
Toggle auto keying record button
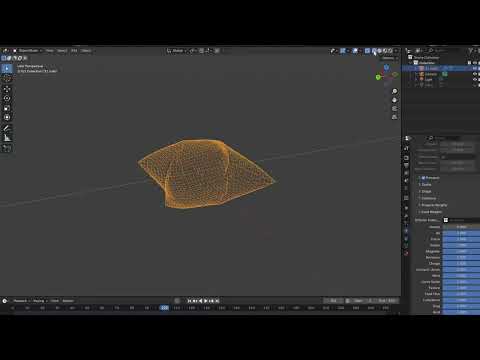point(177,301)
